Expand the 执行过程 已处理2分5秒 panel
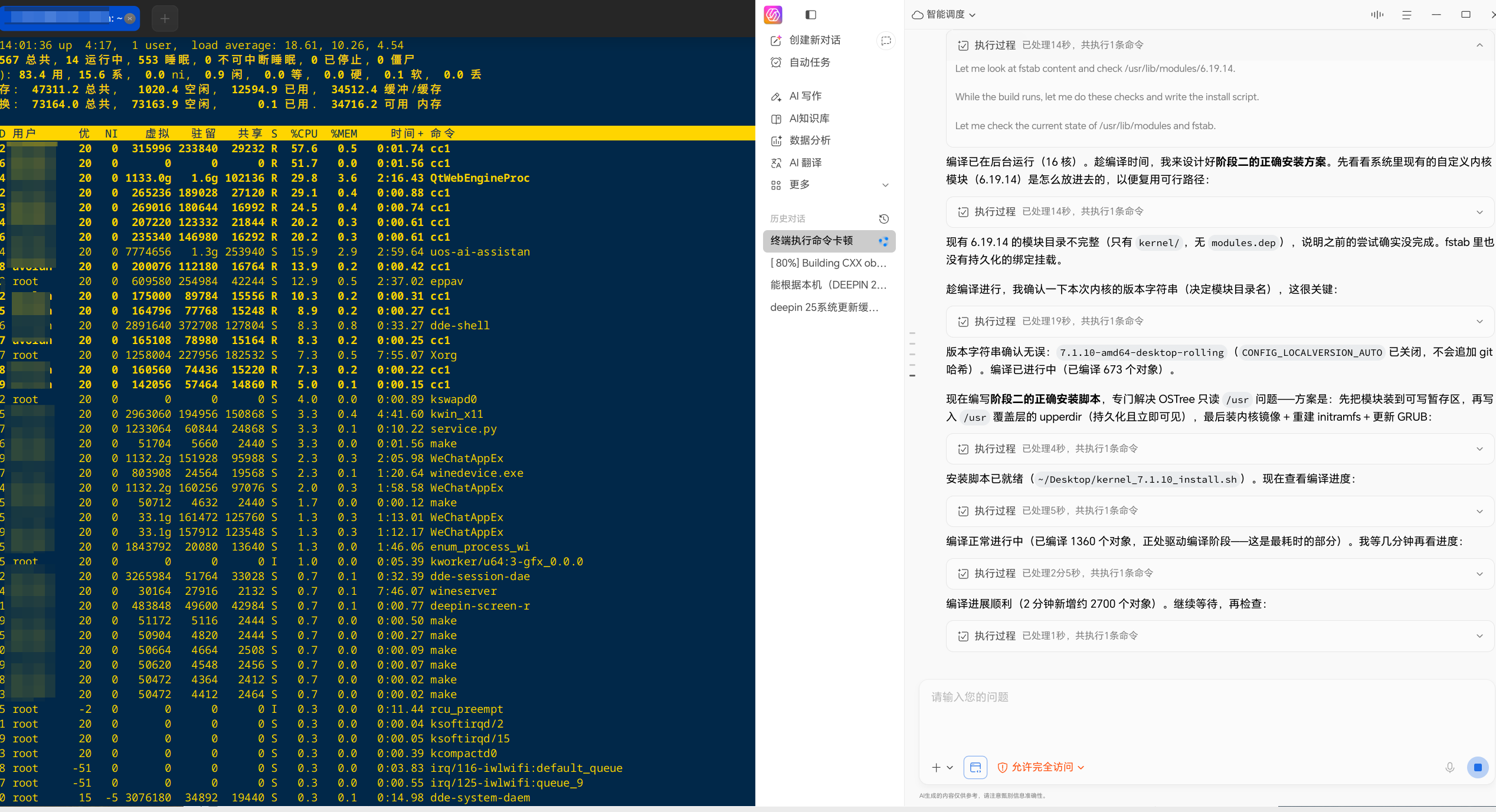Viewport: 1496px width, 812px height. pyautogui.click(x=1219, y=573)
